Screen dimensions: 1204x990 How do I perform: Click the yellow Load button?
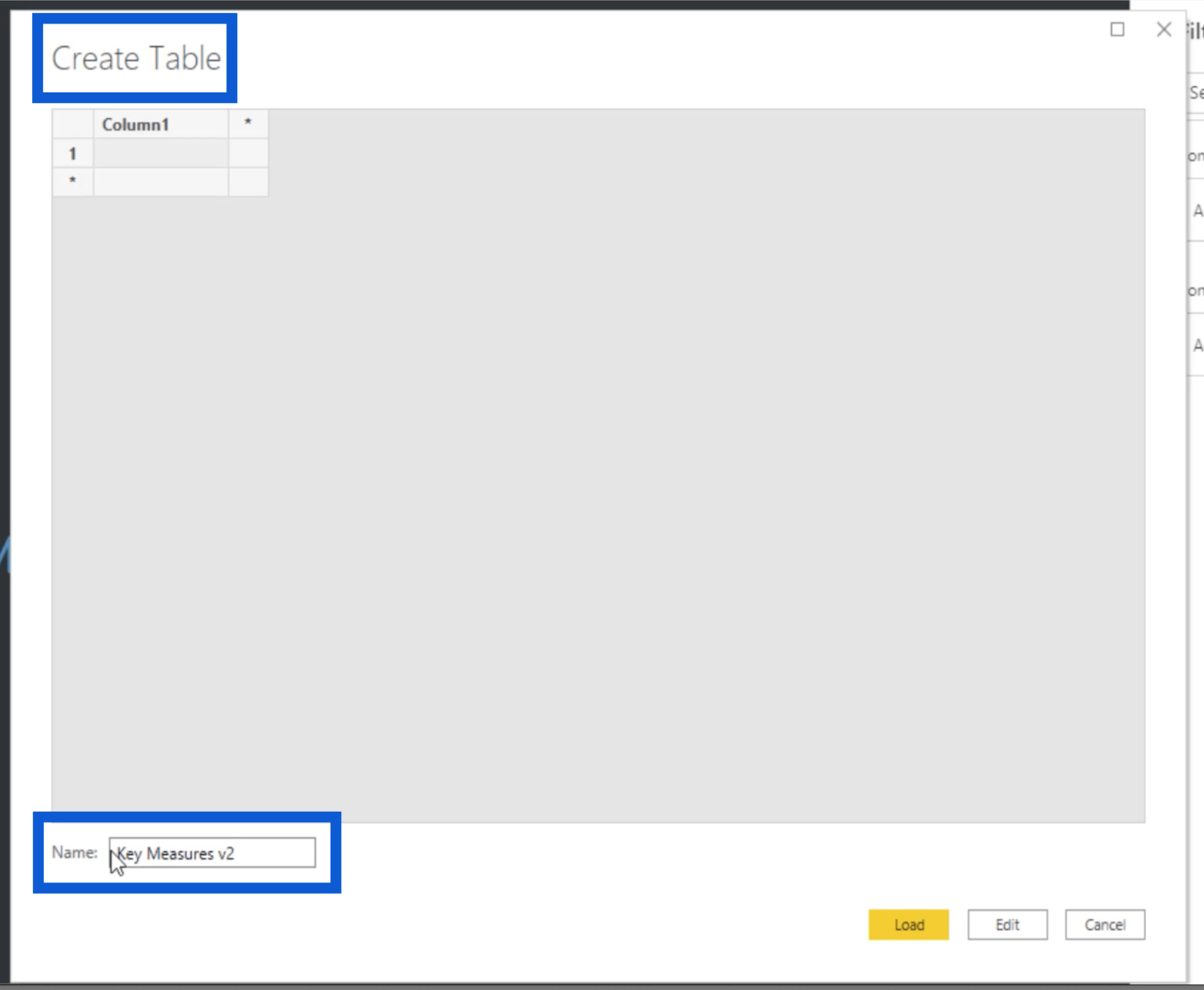908,925
